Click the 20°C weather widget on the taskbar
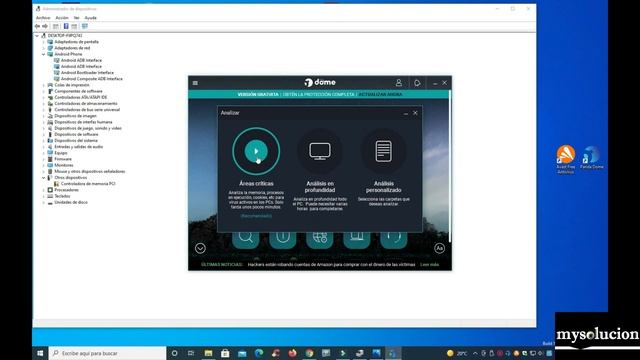 [x=457, y=353]
